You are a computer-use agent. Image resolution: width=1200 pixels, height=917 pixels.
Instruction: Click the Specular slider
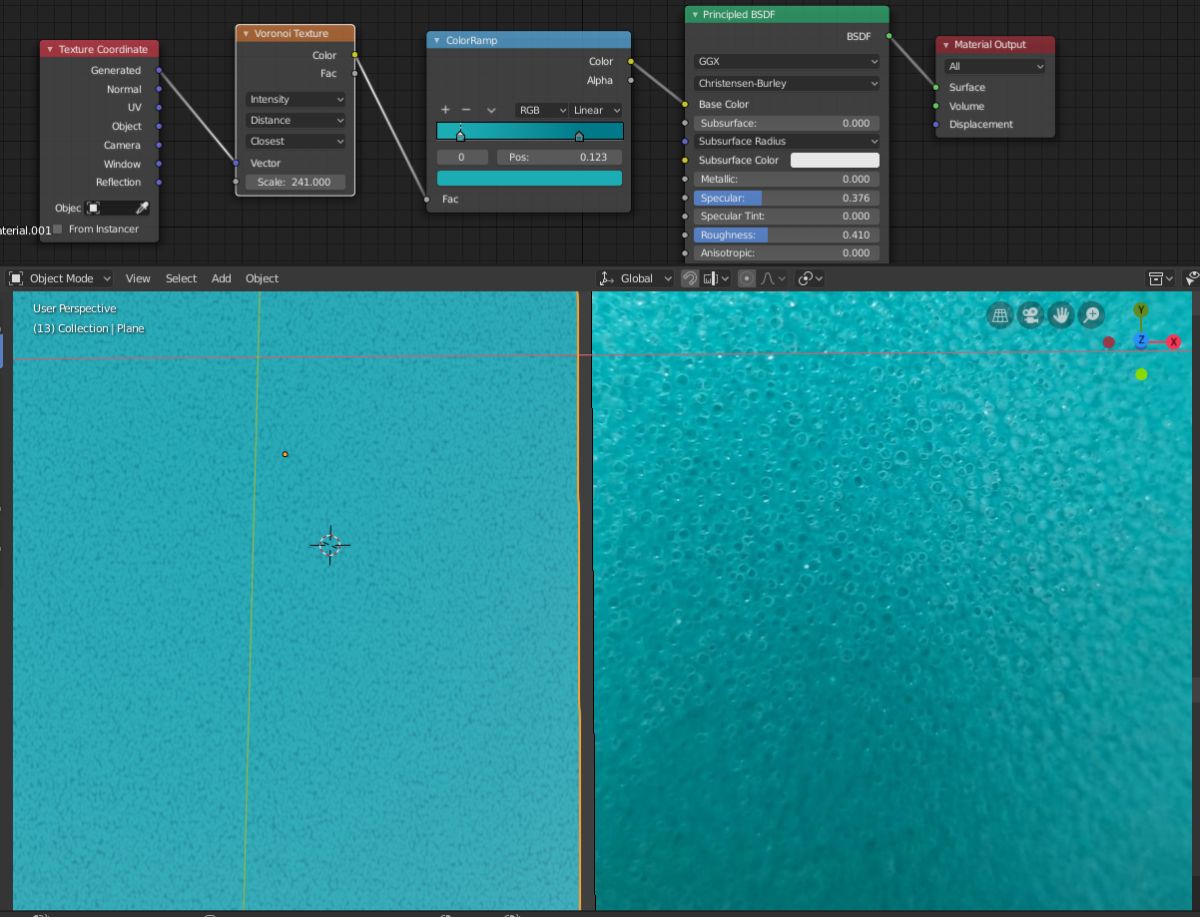pyautogui.click(x=787, y=198)
